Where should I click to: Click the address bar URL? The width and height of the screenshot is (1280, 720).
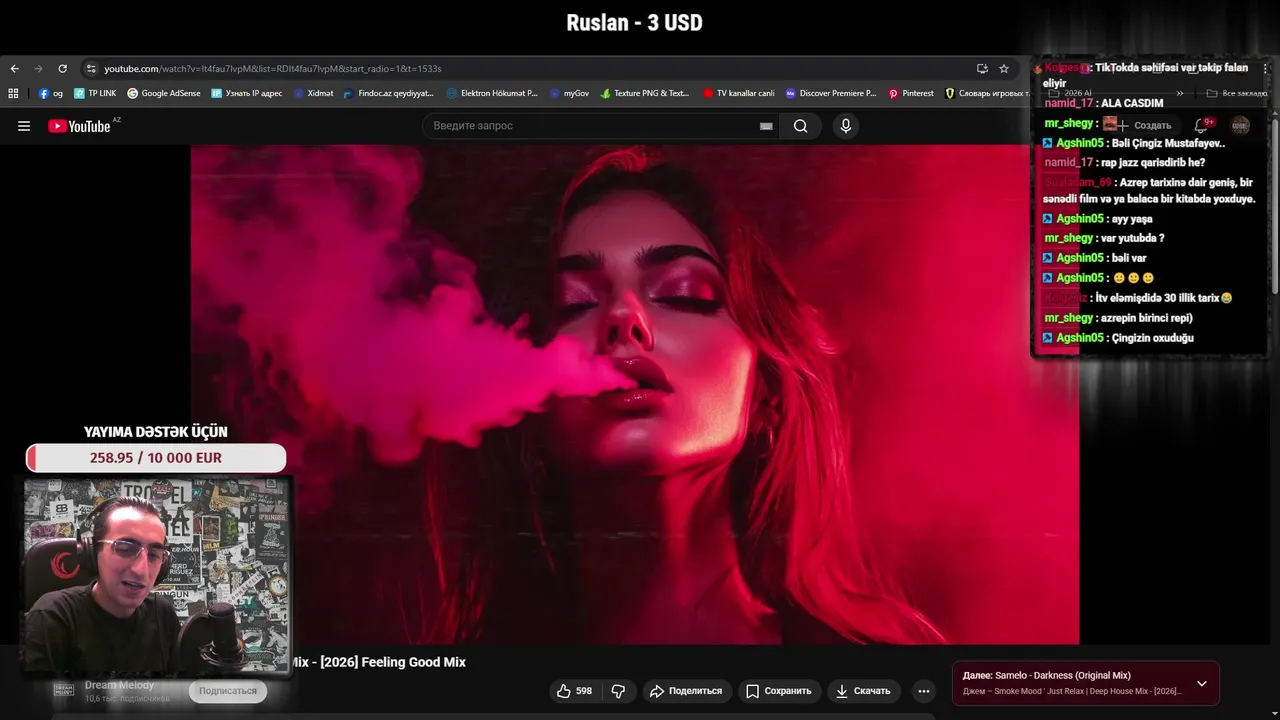coord(272,69)
